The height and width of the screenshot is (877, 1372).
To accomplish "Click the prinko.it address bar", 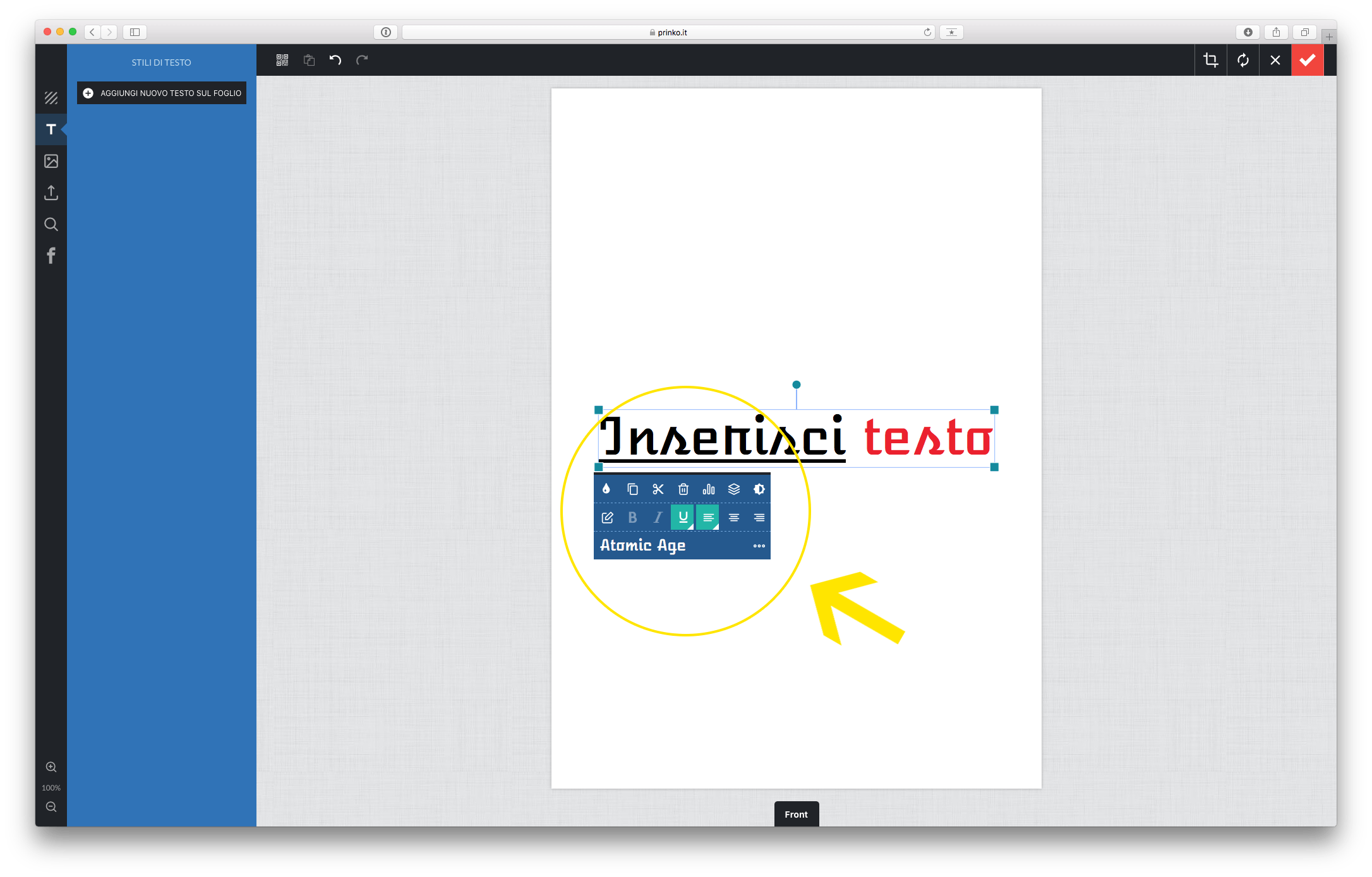I will point(668,32).
